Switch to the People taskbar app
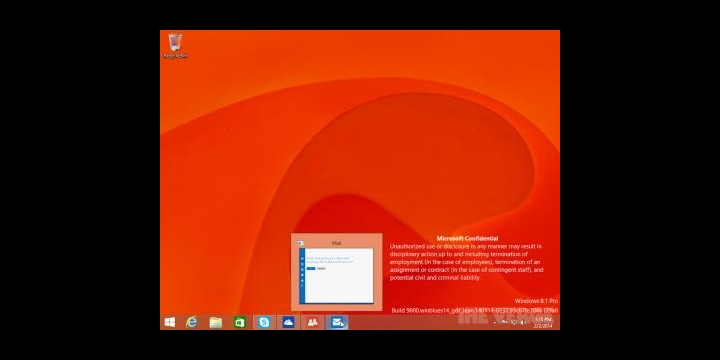 tap(313, 322)
